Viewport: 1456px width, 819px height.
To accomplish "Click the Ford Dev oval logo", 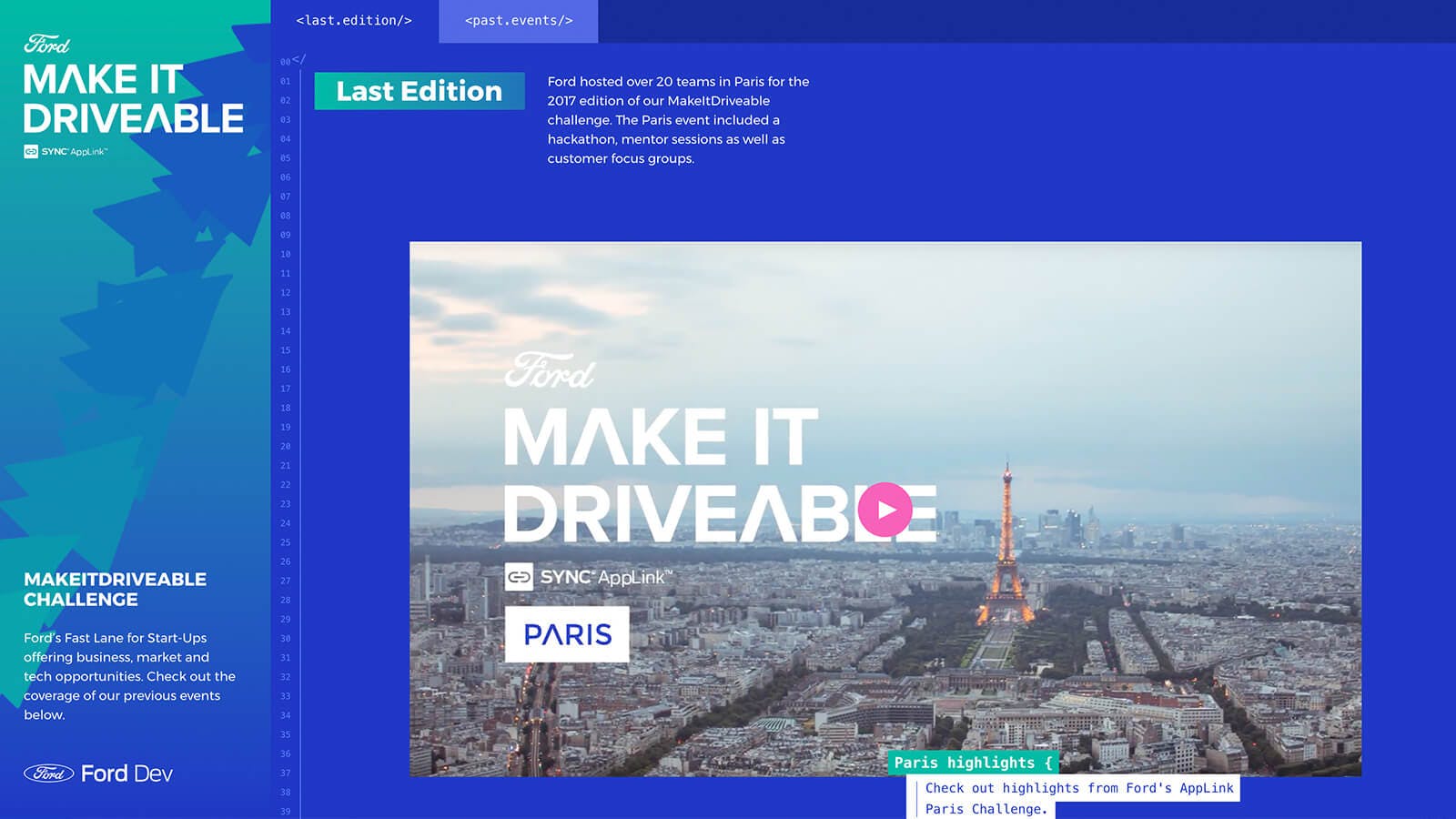I will 48,773.
